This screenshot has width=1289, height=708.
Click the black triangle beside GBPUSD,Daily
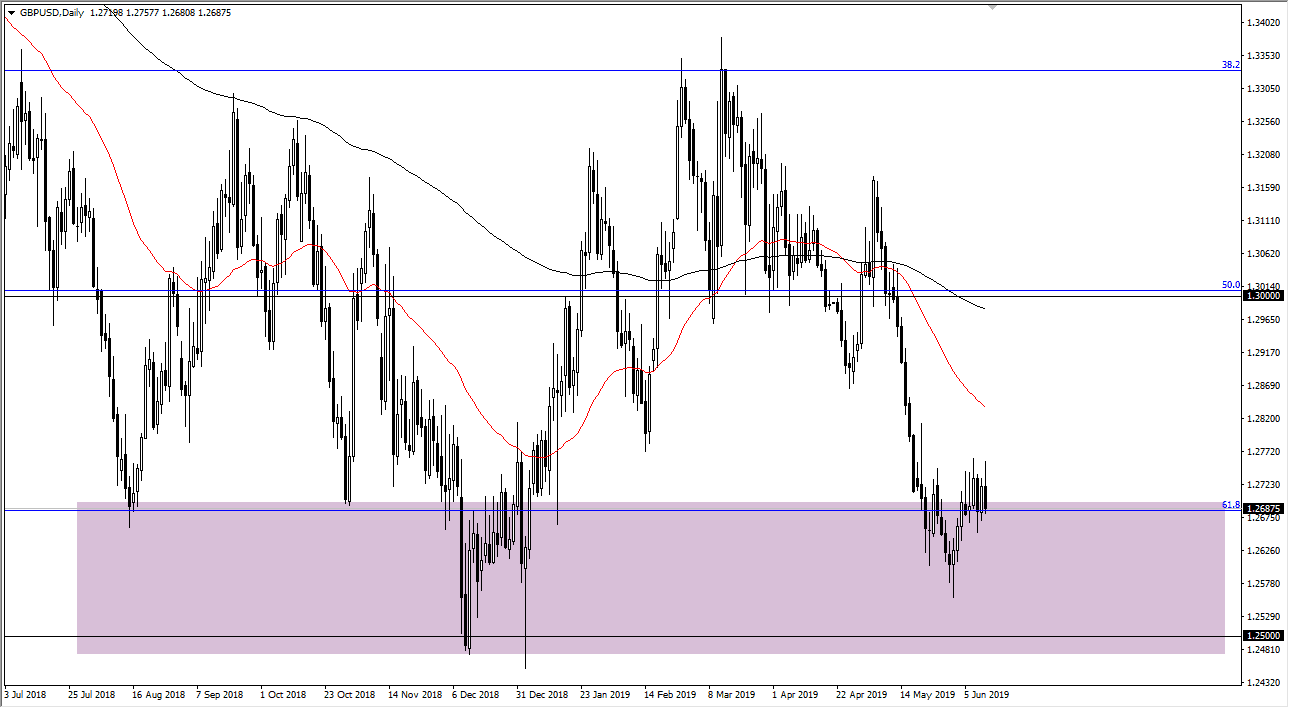[x=11, y=13]
